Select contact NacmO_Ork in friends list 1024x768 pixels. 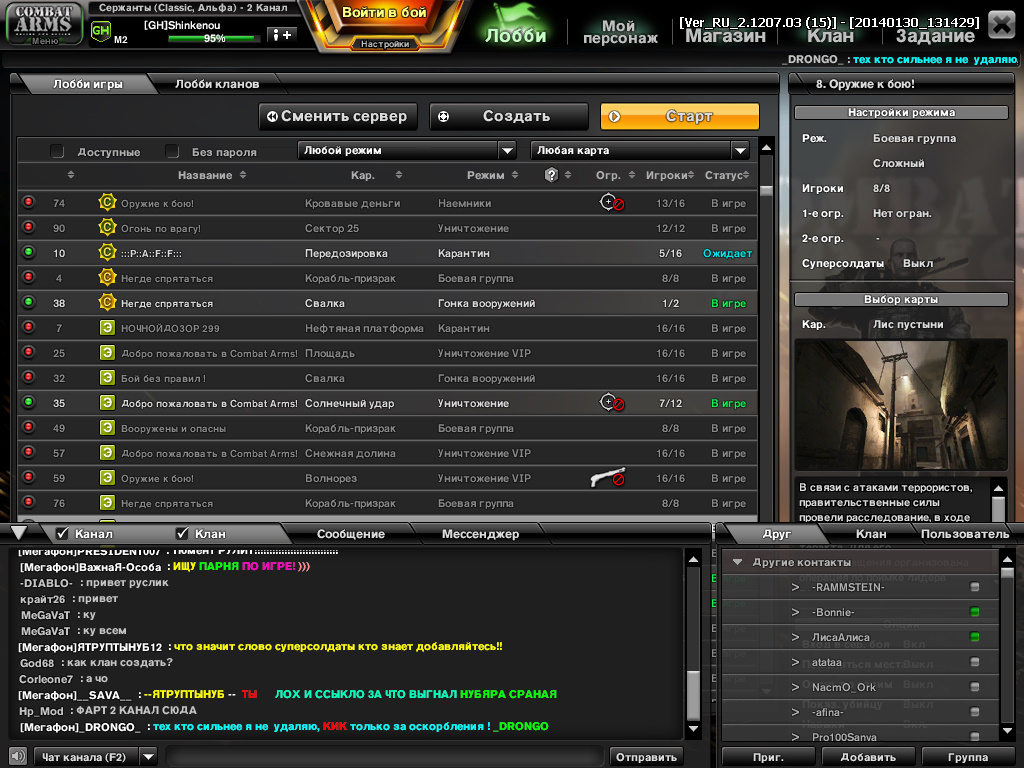[x=860, y=687]
